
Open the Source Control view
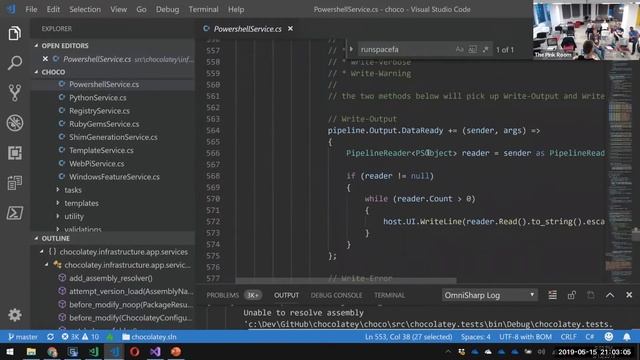(15, 93)
